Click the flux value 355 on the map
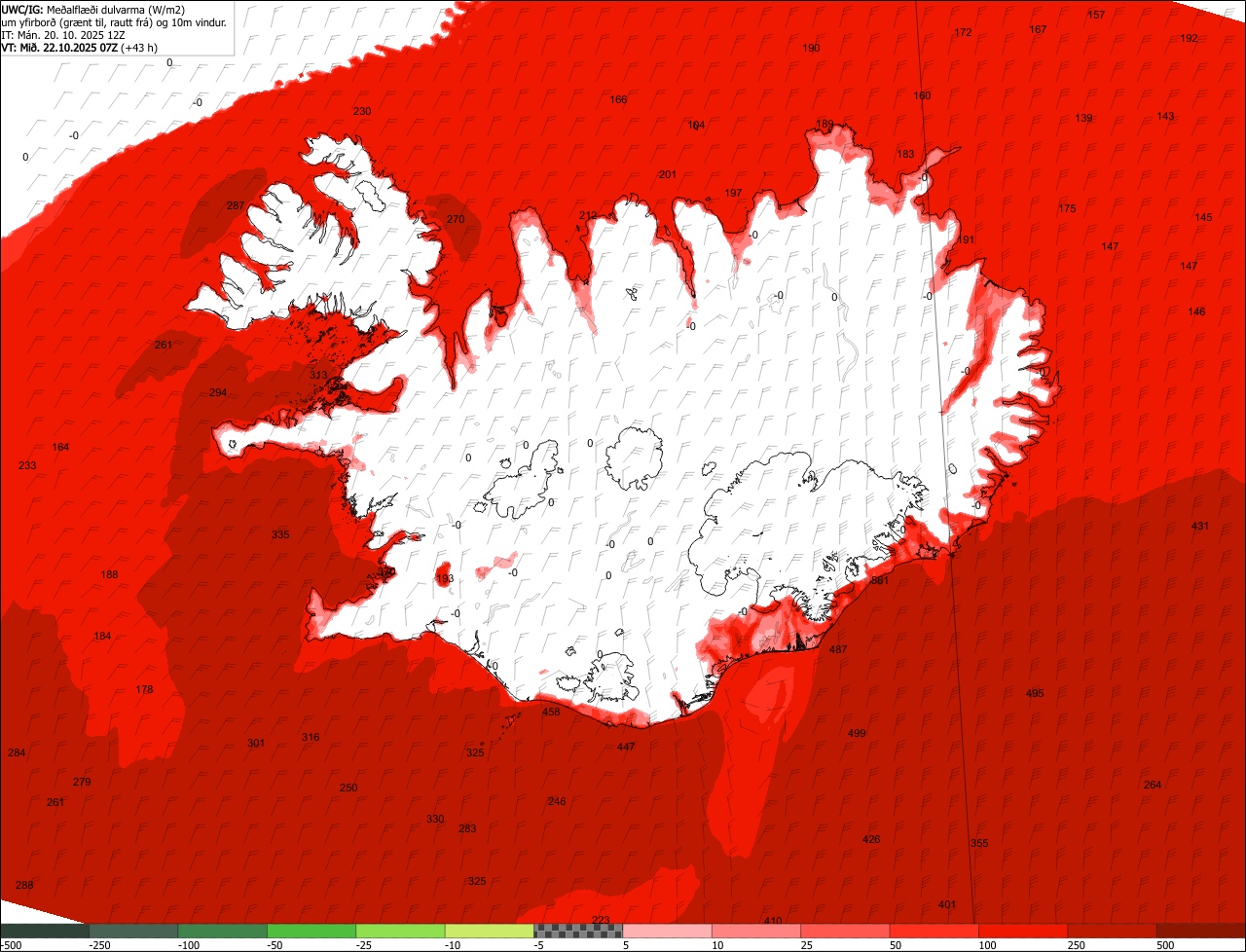1246x952 pixels. coord(979,843)
